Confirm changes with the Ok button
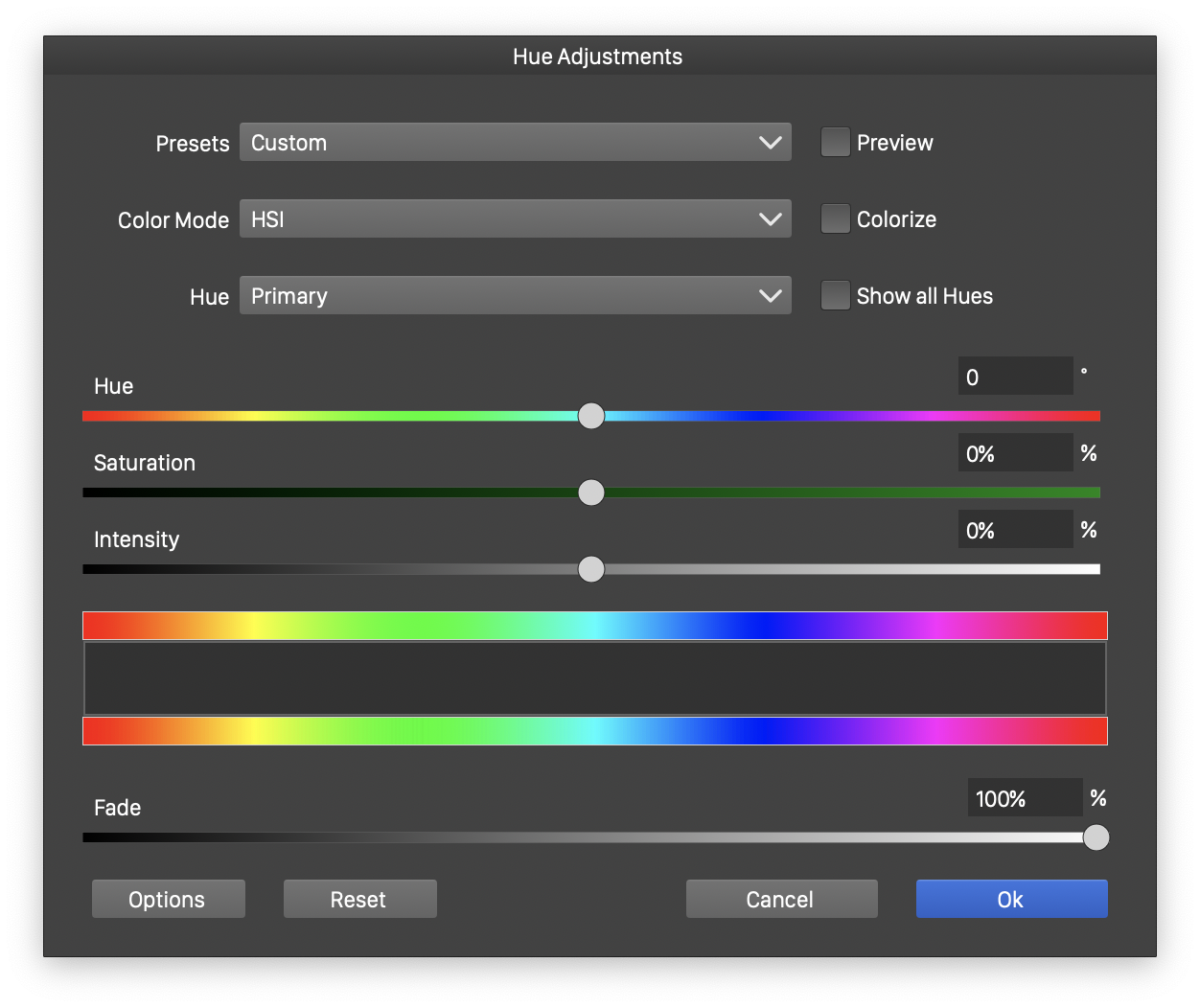The width and height of the screenshot is (1200, 1008). tap(1011, 899)
